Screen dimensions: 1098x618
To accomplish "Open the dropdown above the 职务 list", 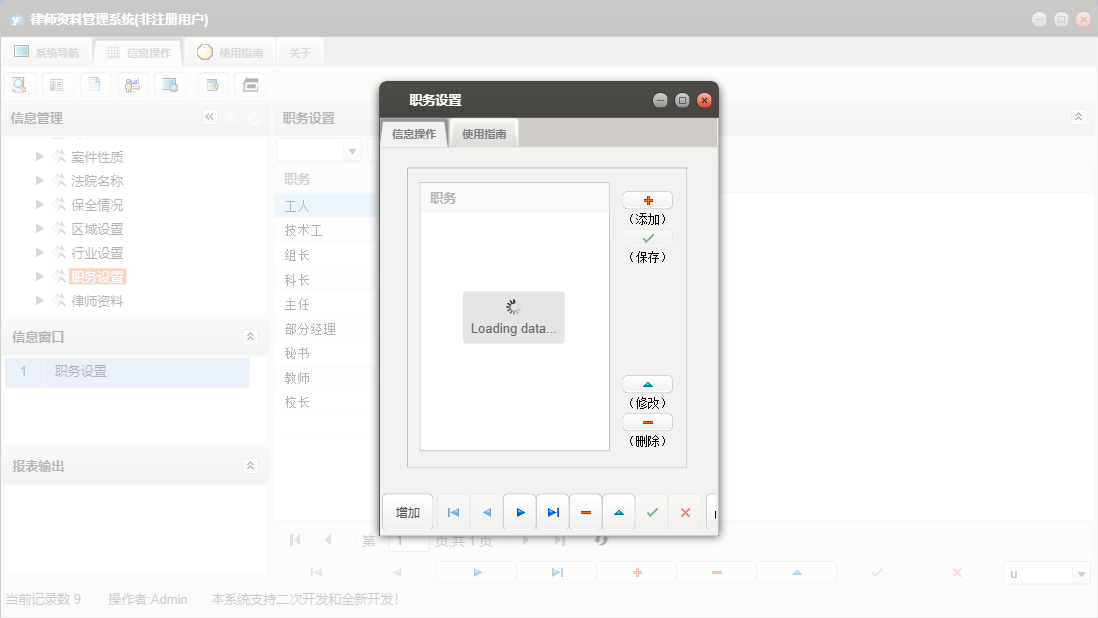I will (352, 148).
